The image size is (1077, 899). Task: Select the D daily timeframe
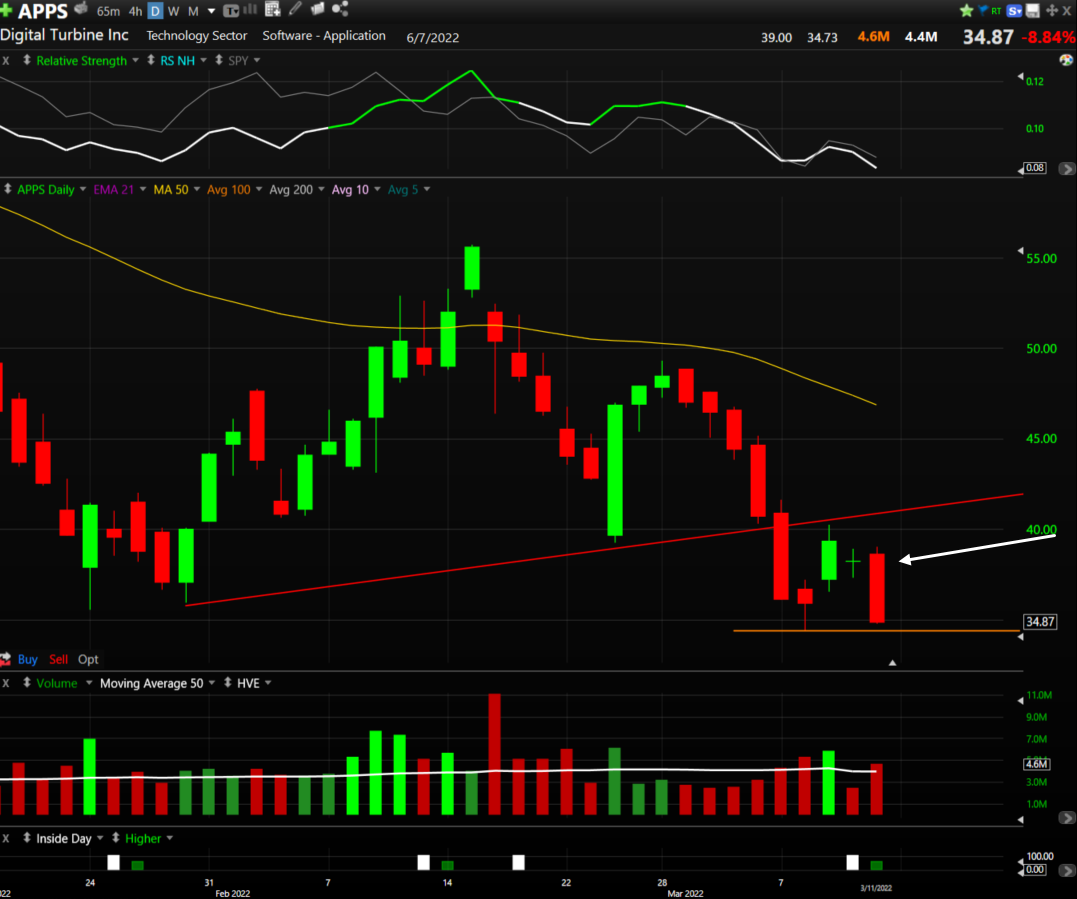click(156, 11)
